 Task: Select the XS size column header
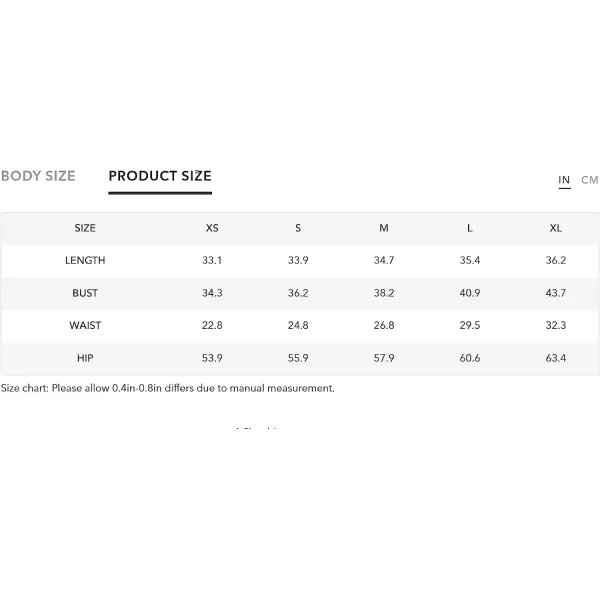click(x=212, y=228)
